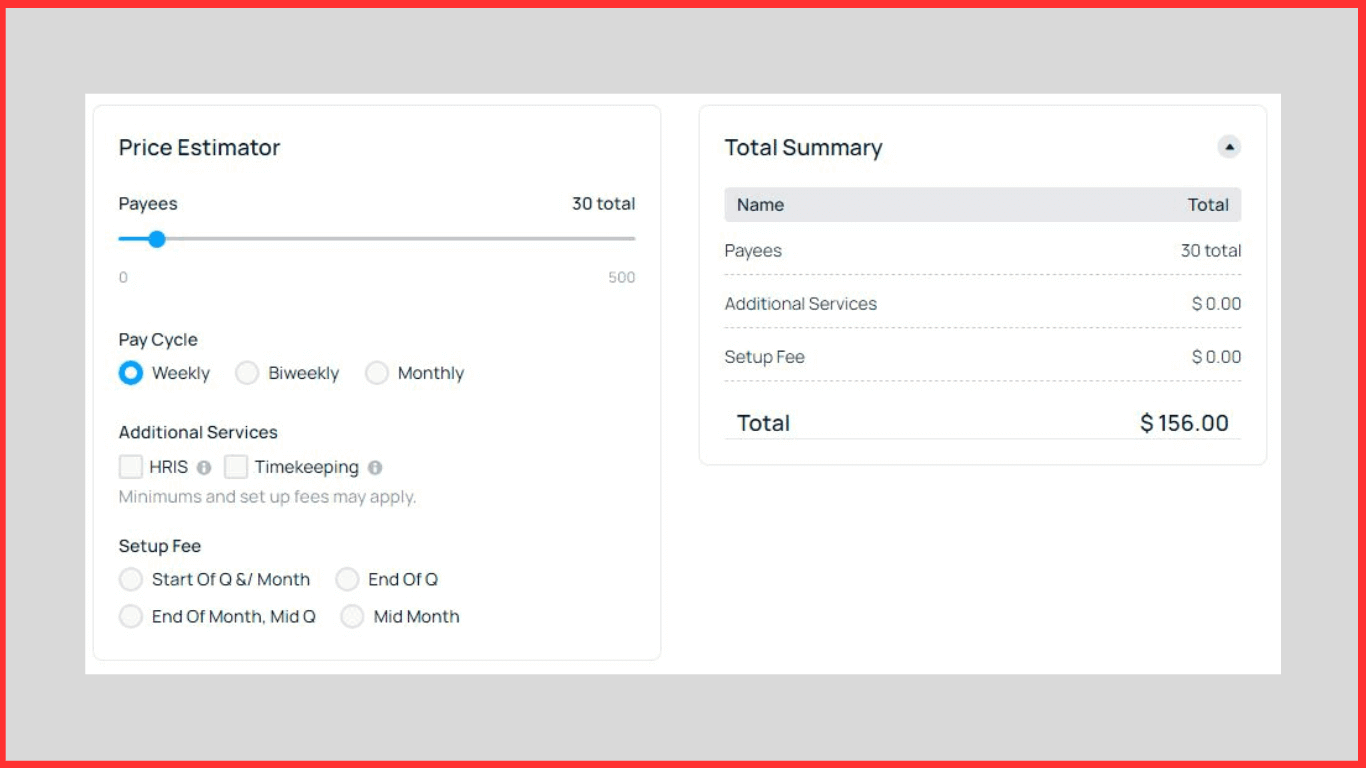This screenshot has width=1366, height=768.
Task: Click 'Setup Fee' row in summary
Action: [983, 357]
